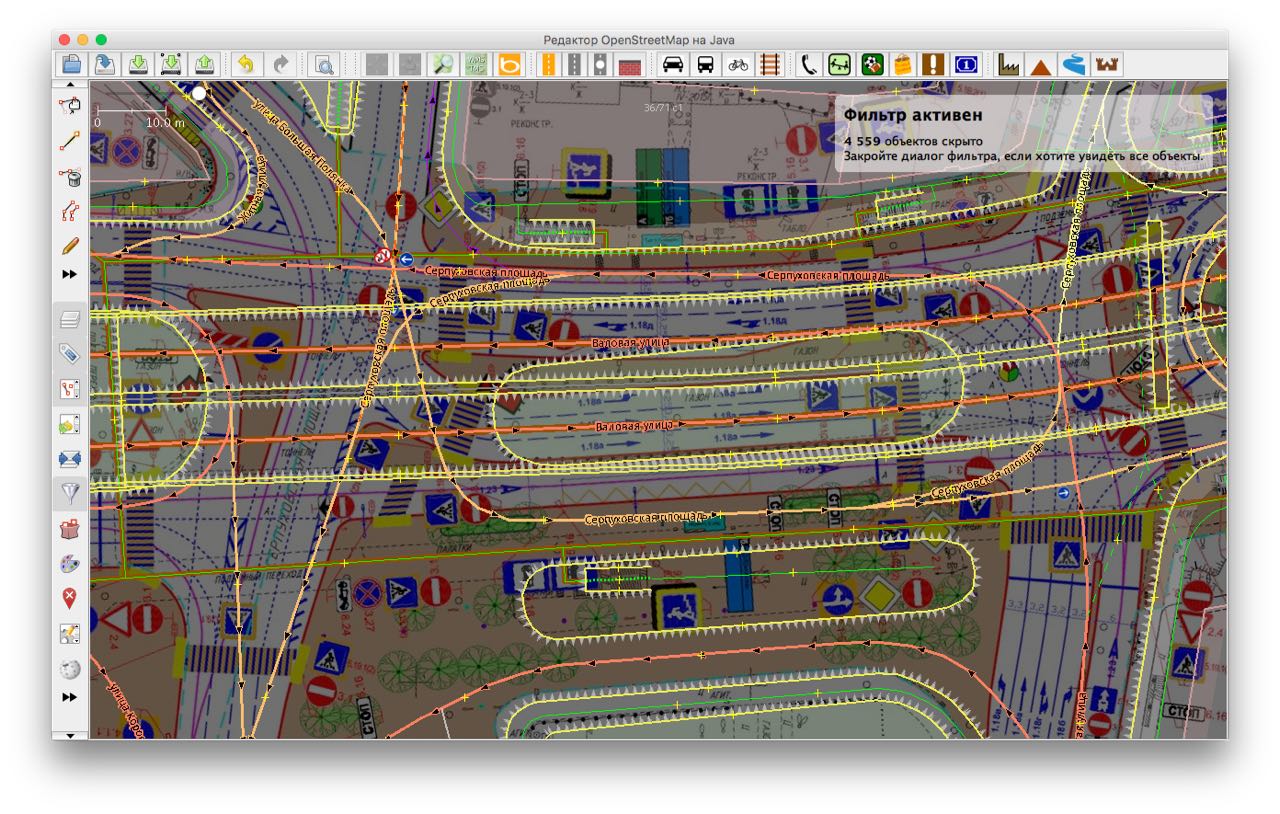Open the bus public transport preset

tap(706, 65)
